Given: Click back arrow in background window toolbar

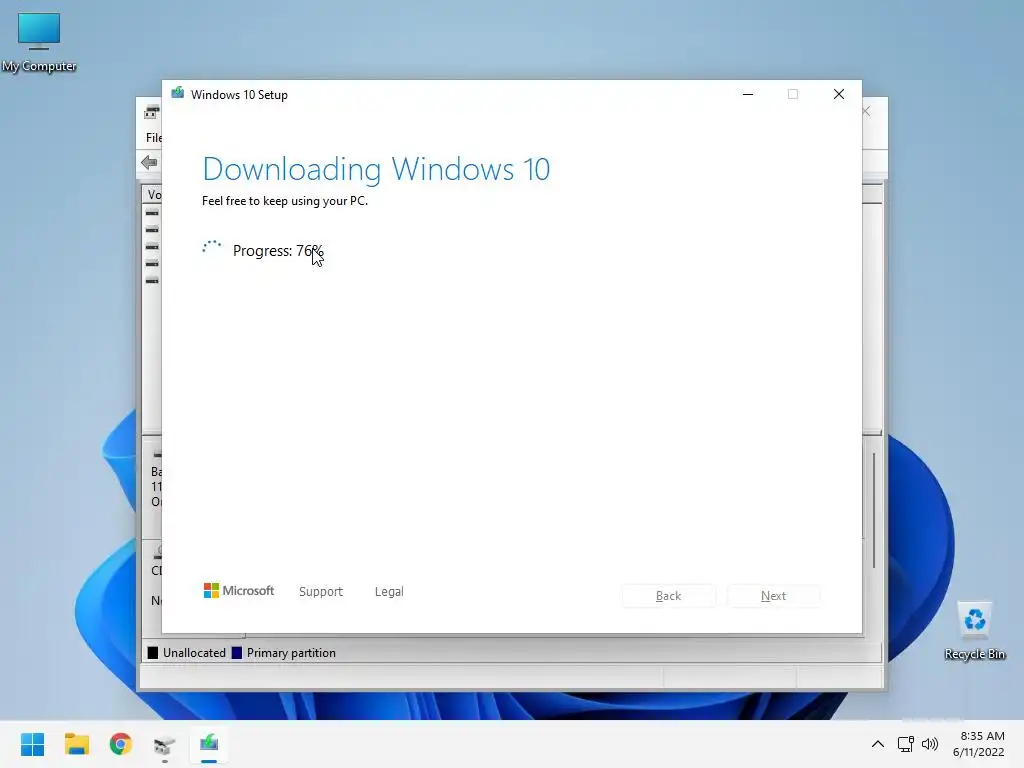Looking at the screenshot, I should 150,162.
